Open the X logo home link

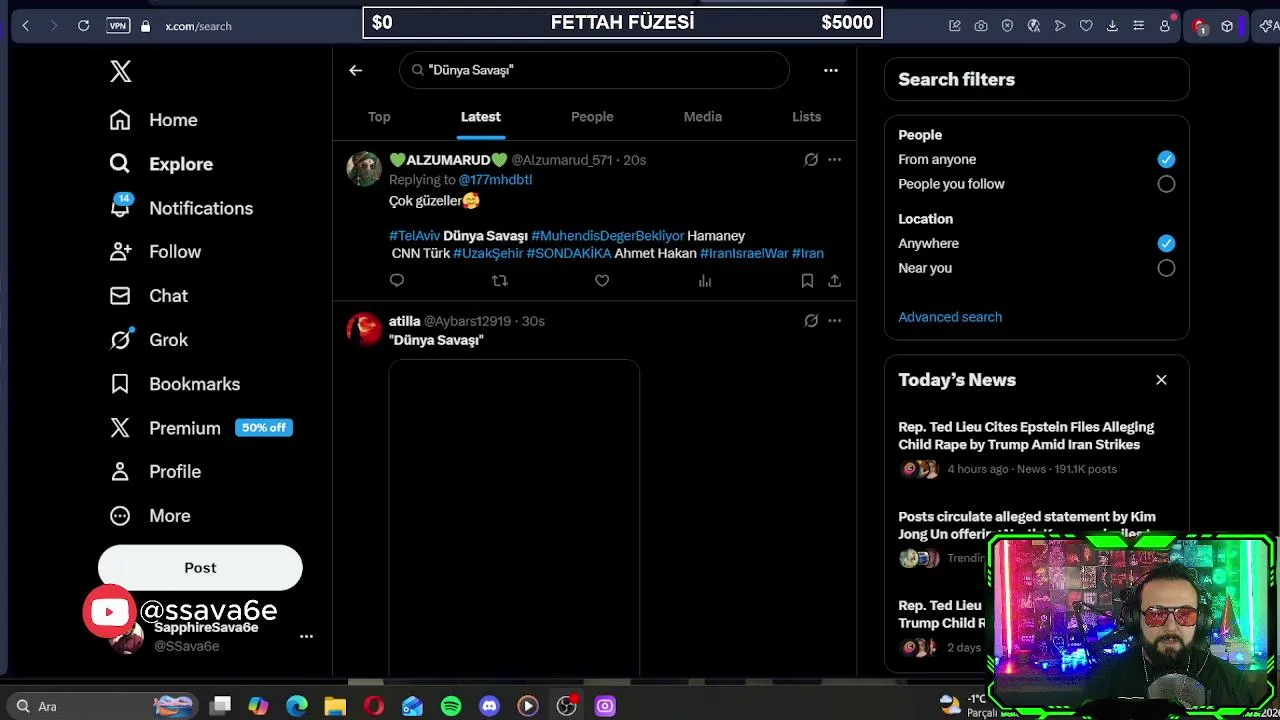click(120, 71)
